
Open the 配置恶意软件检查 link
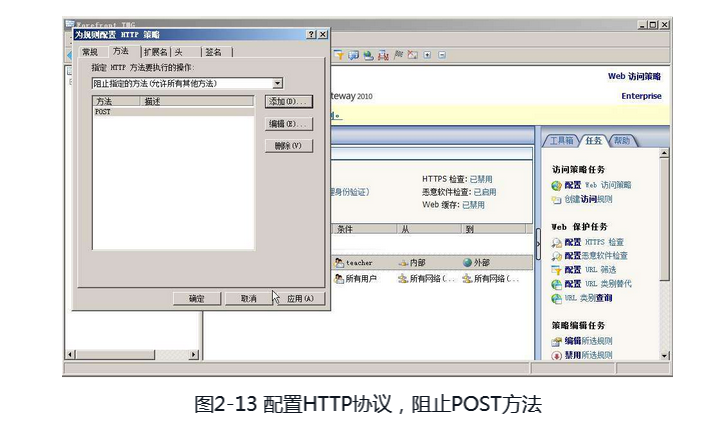pyautogui.click(x=596, y=256)
